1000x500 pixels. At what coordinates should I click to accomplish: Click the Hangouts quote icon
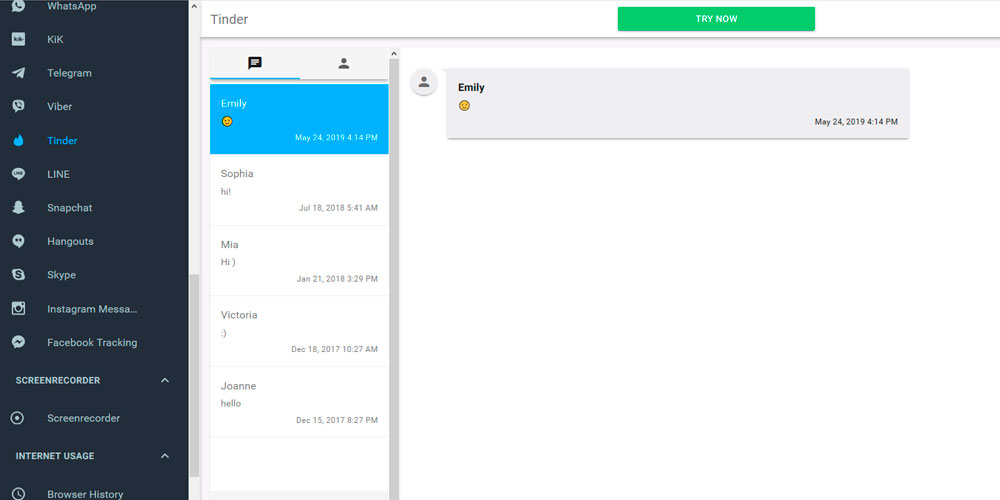[x=18, y=241]
